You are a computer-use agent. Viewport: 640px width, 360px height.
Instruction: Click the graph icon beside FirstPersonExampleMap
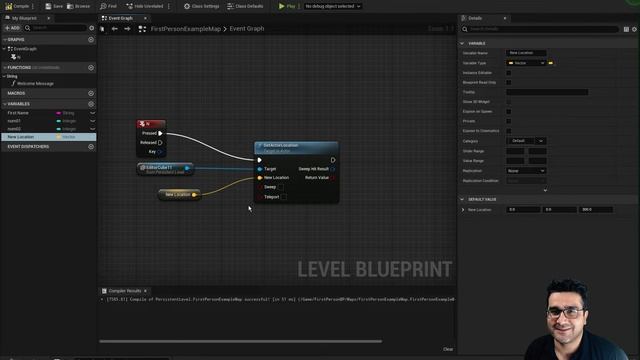(x=142, y=29)
